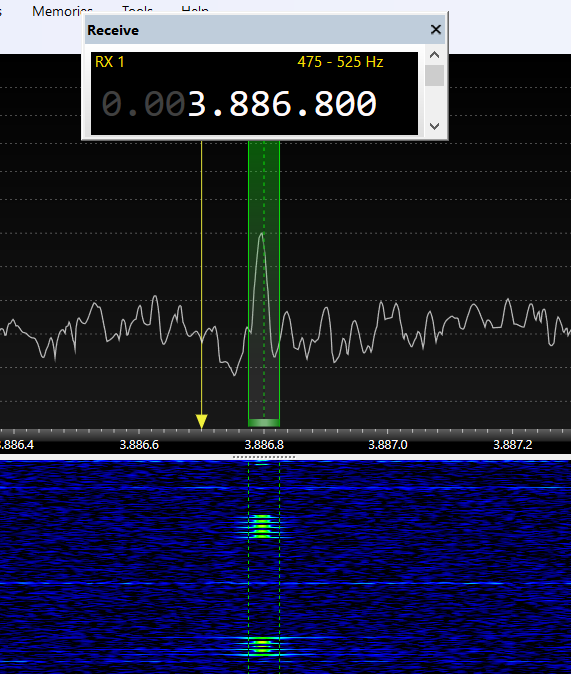
Task: Click the Receive panel scroll-up arrow
Action: point(434,55)
